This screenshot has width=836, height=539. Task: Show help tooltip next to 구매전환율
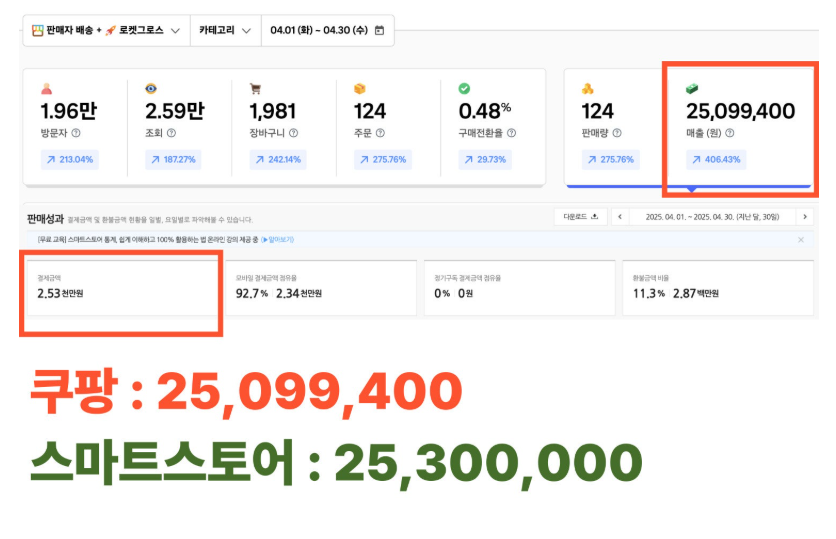pos(509,132)
